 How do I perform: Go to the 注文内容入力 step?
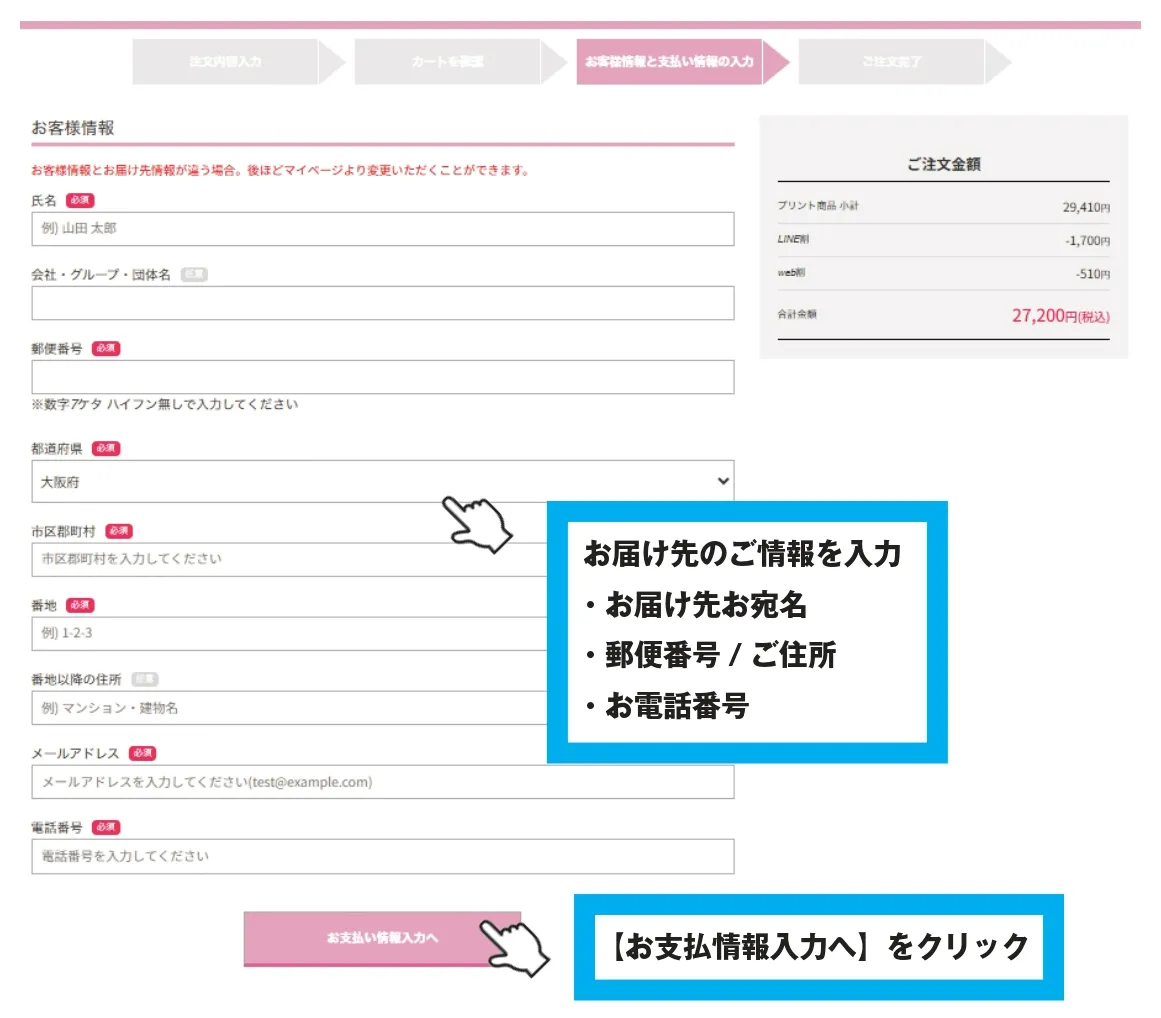[x=225, y=62]
